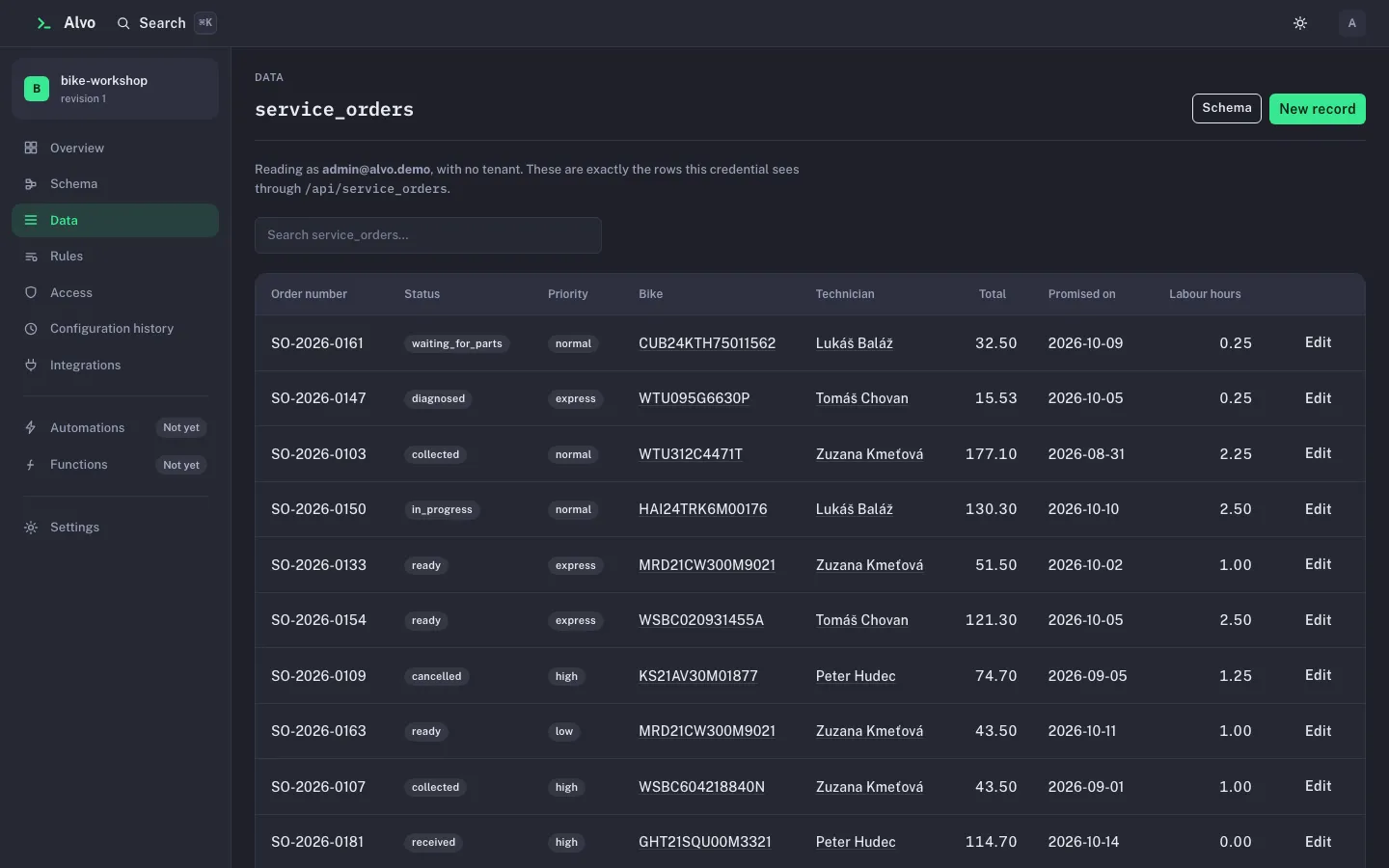Click the Rules sidebar icon
1389x868 pixels.
[x=31, y=257]
